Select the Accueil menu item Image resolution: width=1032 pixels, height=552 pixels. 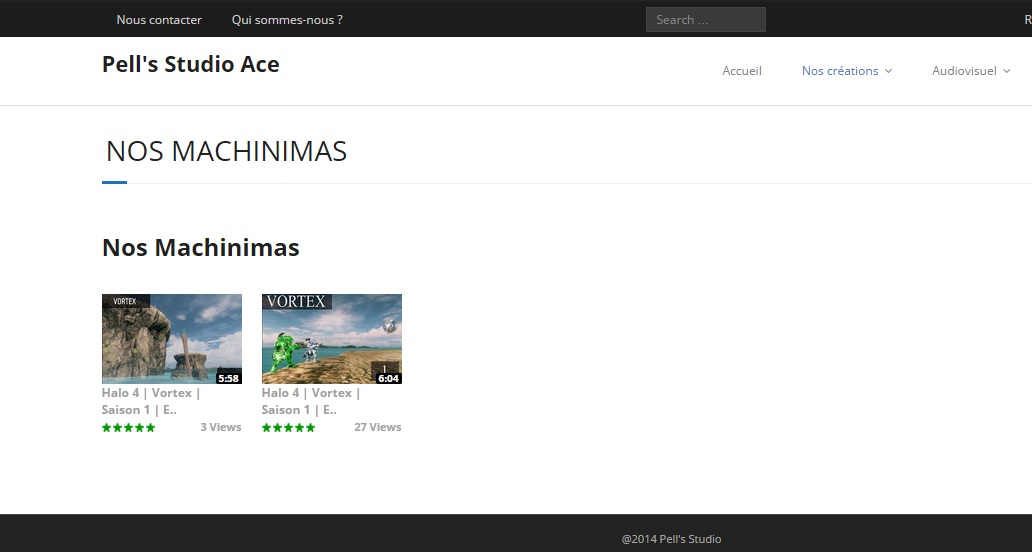(x=742, y=71)
